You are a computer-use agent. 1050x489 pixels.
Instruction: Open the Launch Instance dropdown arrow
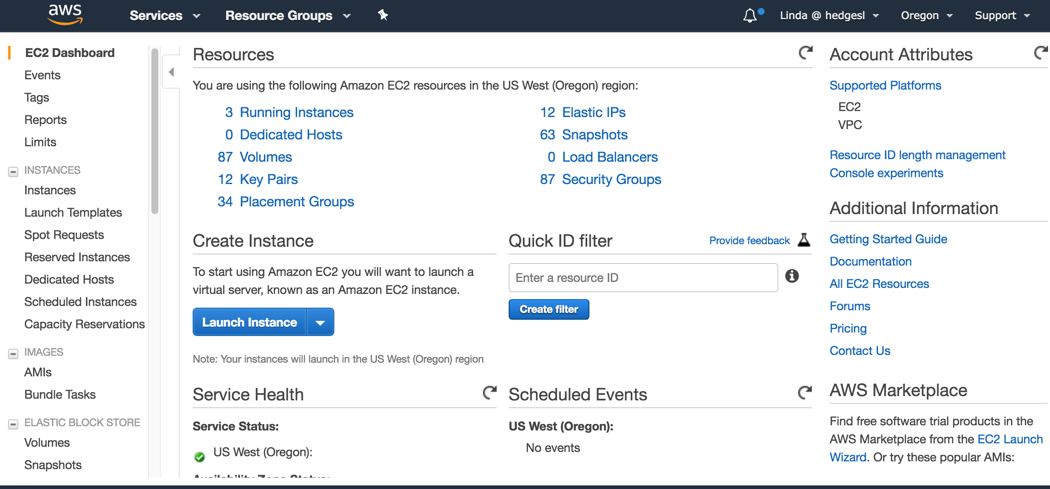coord(320,322)
